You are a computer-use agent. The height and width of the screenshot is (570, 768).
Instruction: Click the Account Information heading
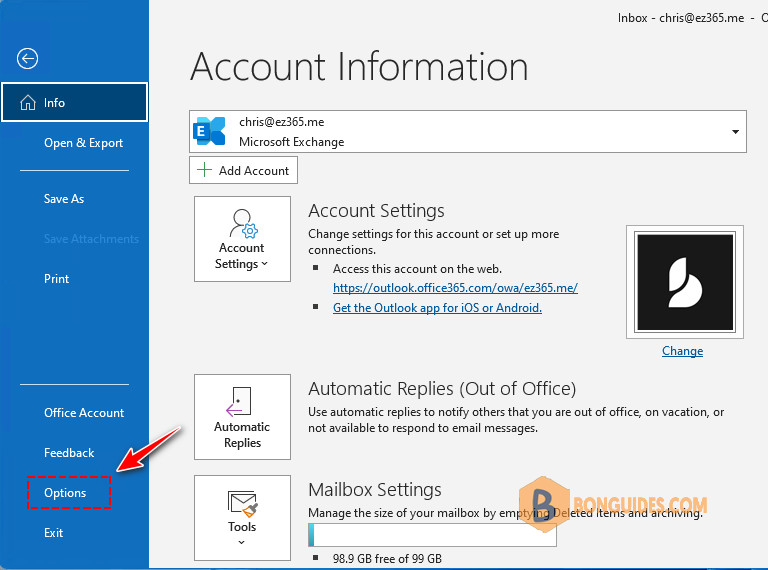coord(360,67)
